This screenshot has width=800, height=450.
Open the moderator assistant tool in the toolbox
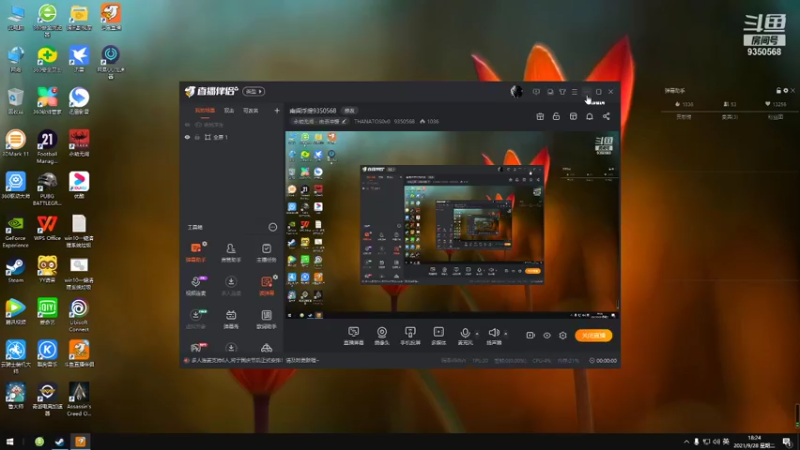[231, 253]
